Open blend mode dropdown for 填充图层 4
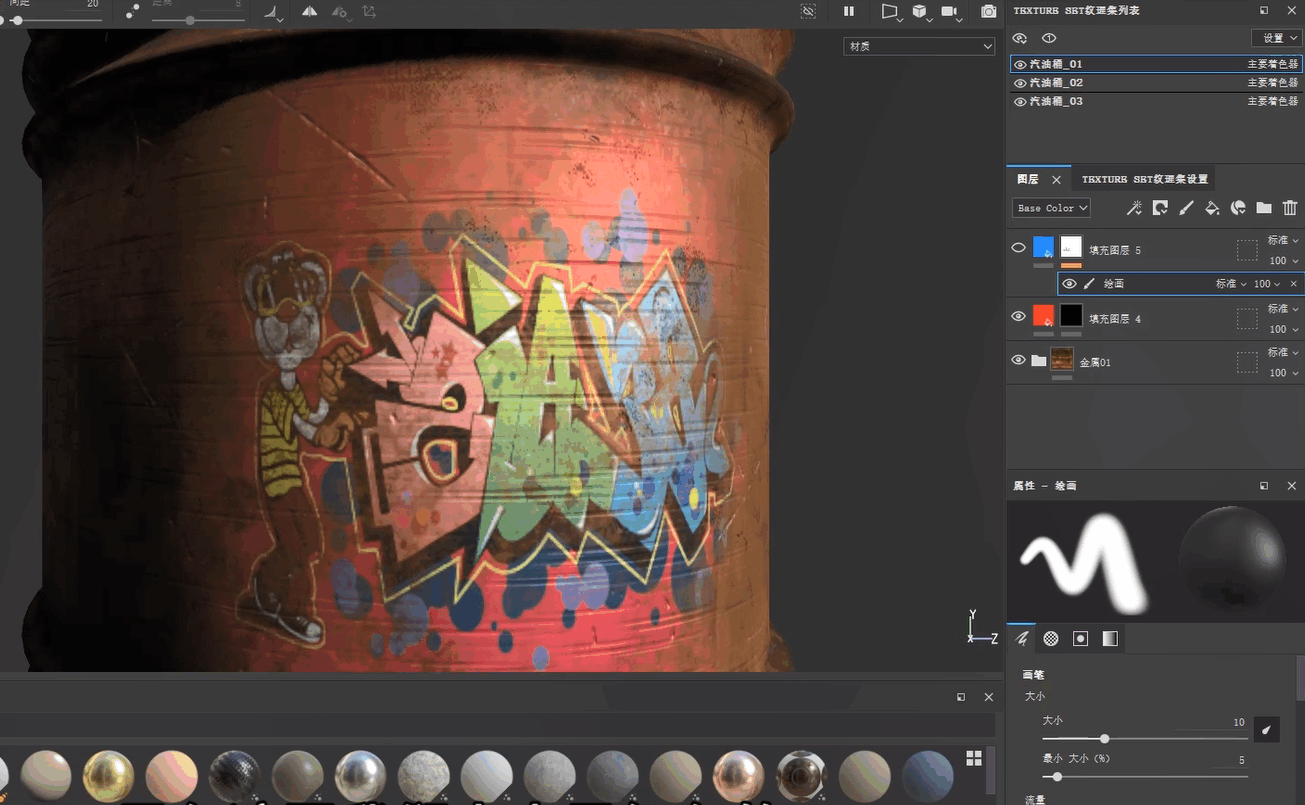The width and height of the screenshot is (1305, 805). 1283,309
